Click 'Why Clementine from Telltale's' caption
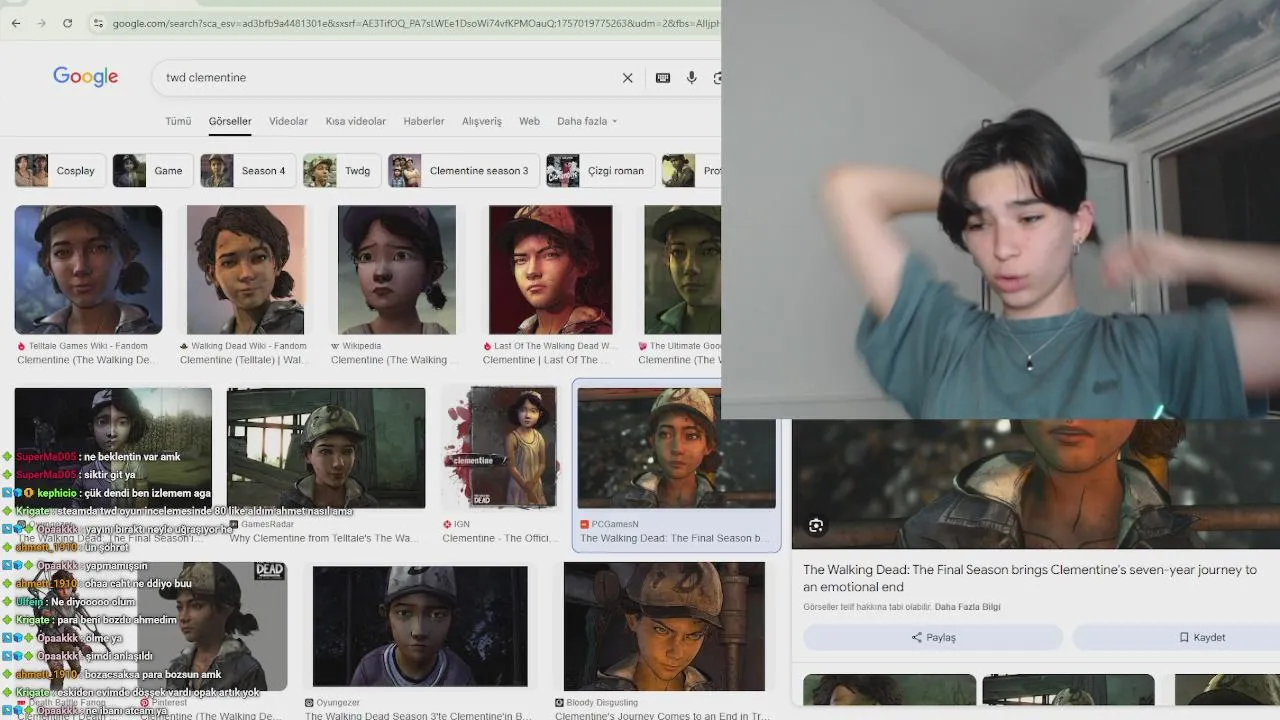Image resolution: width=1280 pixels, height=720 pixels. [x=324, y=538]
